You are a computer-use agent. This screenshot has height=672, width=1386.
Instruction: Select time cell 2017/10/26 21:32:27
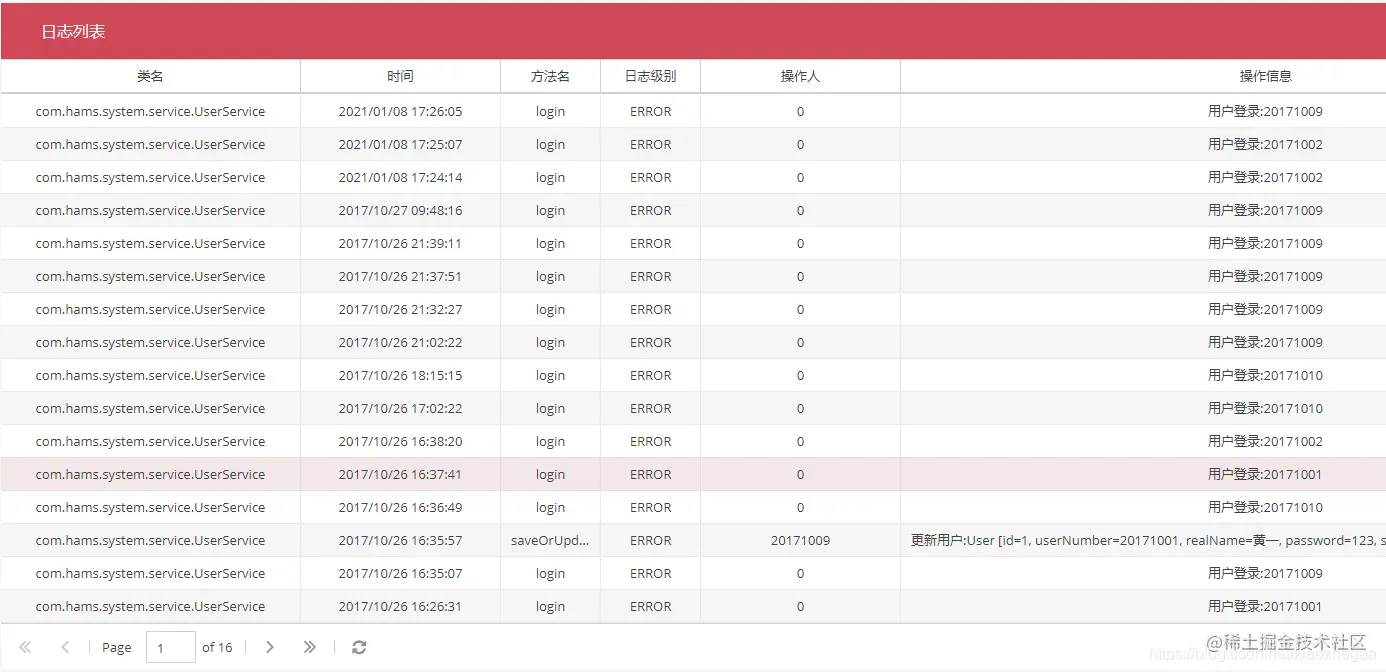point(400,309)
